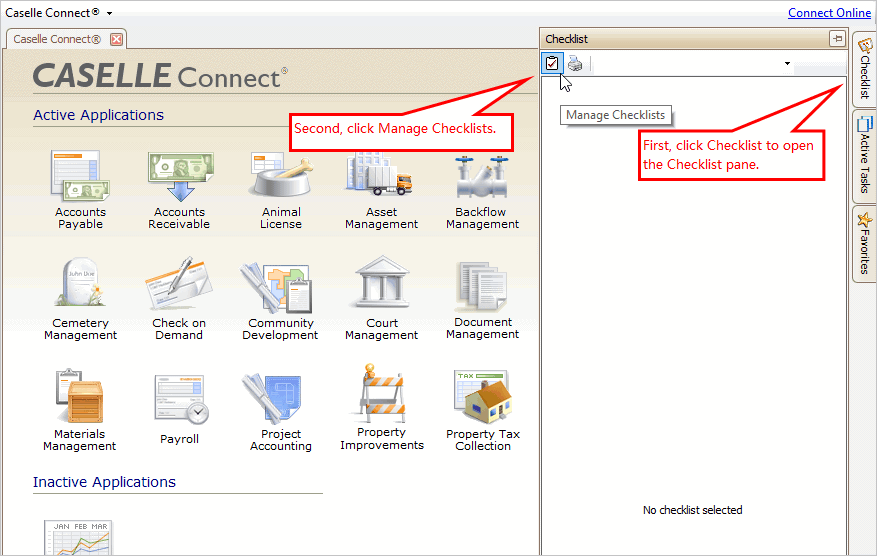Click the 'No checklist selected' text
The image size is (877, 556).
pos(692,510)
